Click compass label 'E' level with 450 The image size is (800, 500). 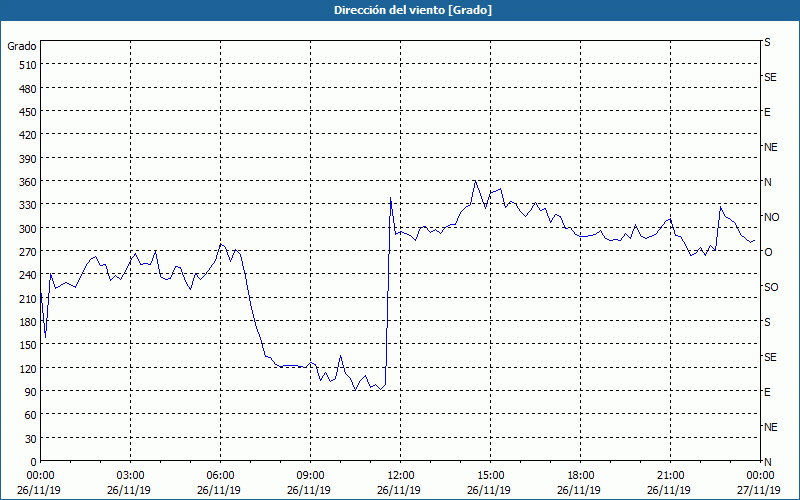pyautogui.click(x=767, y=112)
